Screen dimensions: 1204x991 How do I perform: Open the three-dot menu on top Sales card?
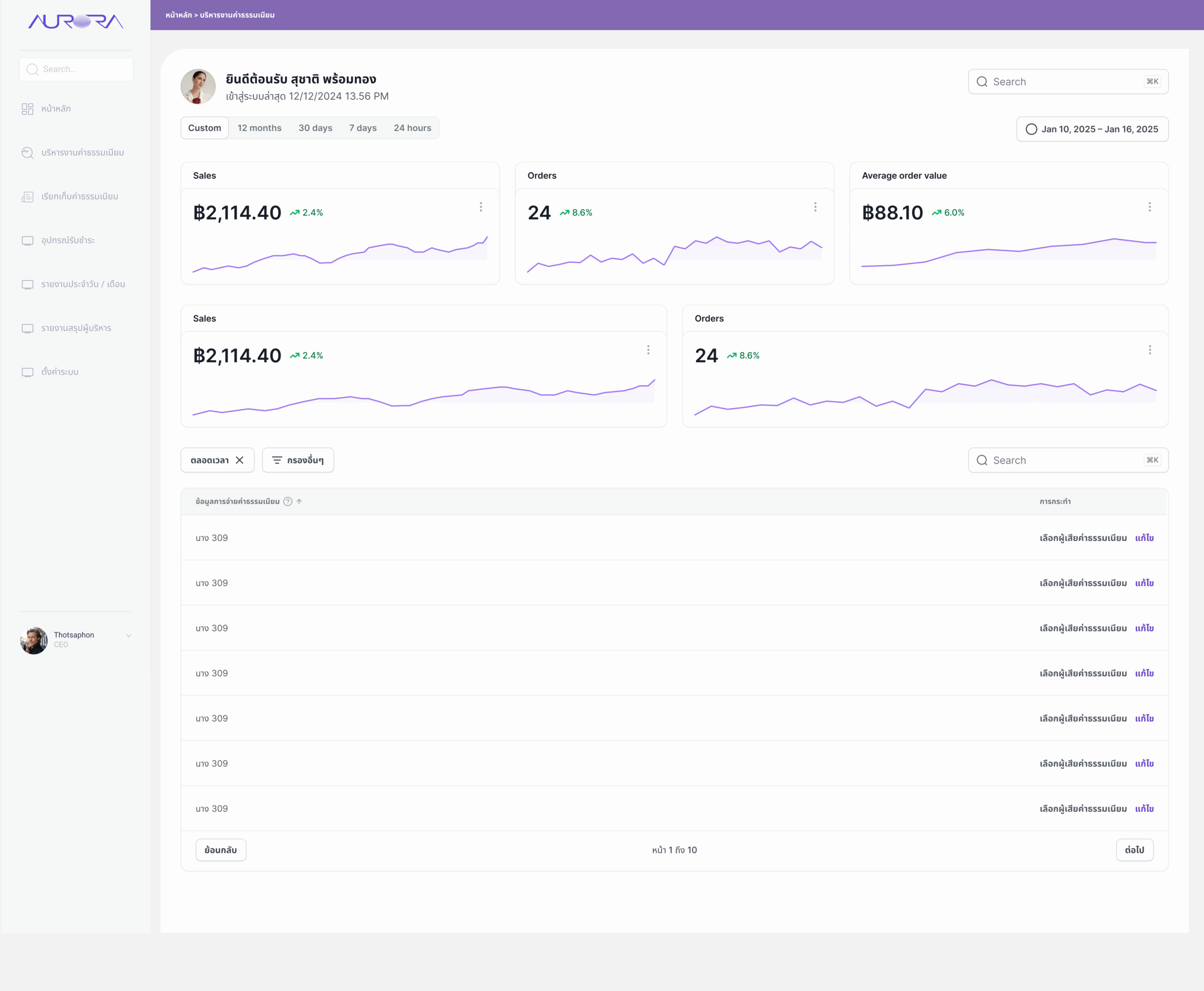click(x=481, y=207)
